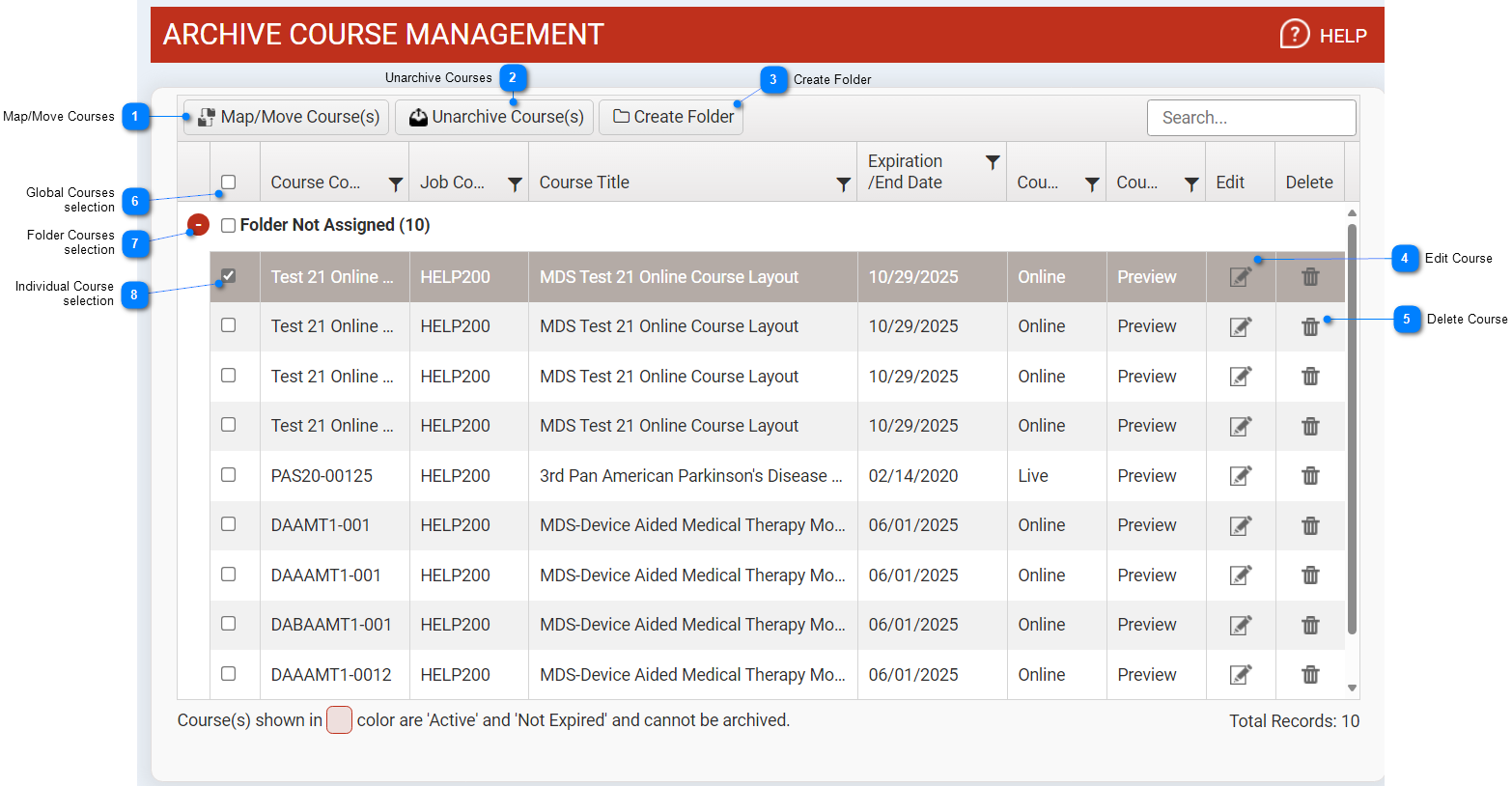Click into the Search input field
Screen dimensions: 1512x786
(1250, 118)
